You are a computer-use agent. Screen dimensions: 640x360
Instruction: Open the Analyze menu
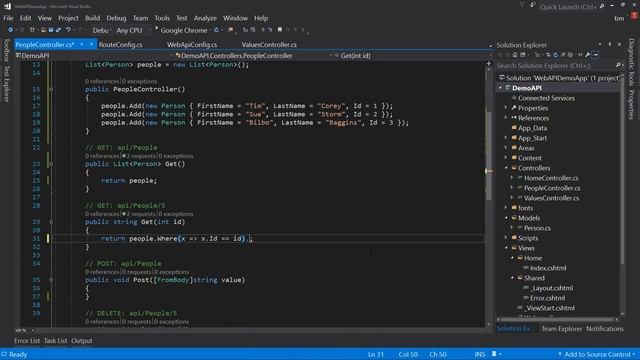(205, 18)
